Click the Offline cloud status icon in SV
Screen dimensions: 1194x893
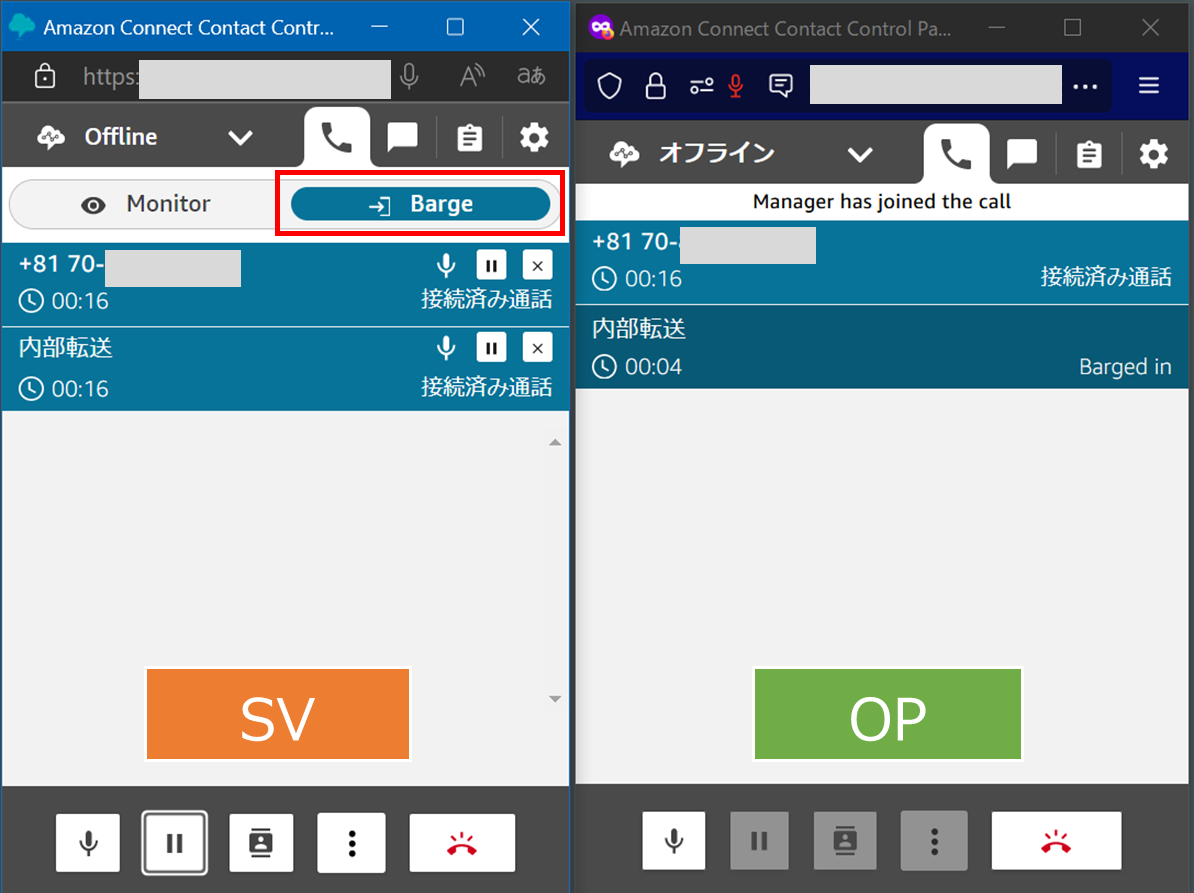click(x=51, y=138)
